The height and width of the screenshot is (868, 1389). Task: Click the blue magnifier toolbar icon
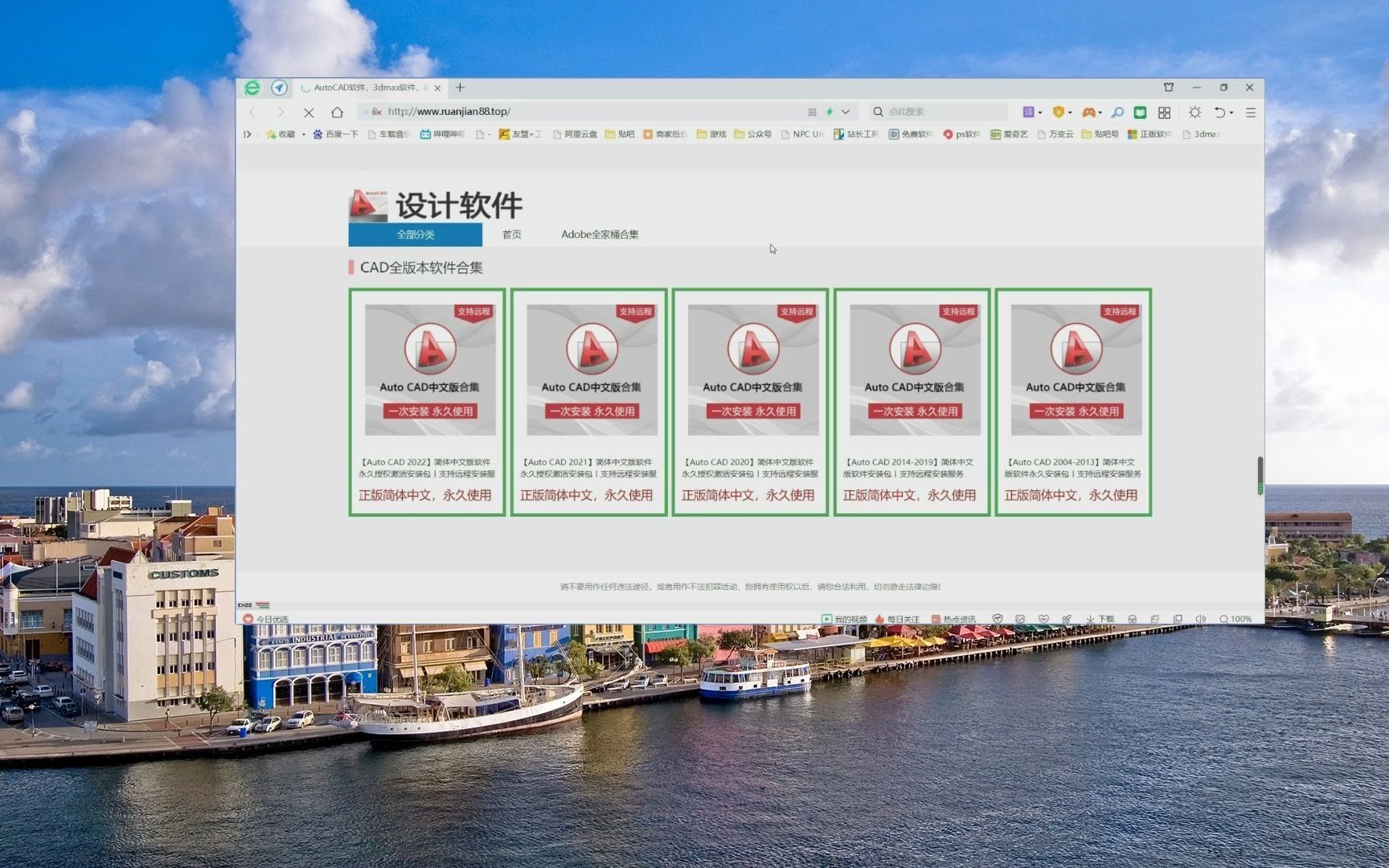[1117, 113]
